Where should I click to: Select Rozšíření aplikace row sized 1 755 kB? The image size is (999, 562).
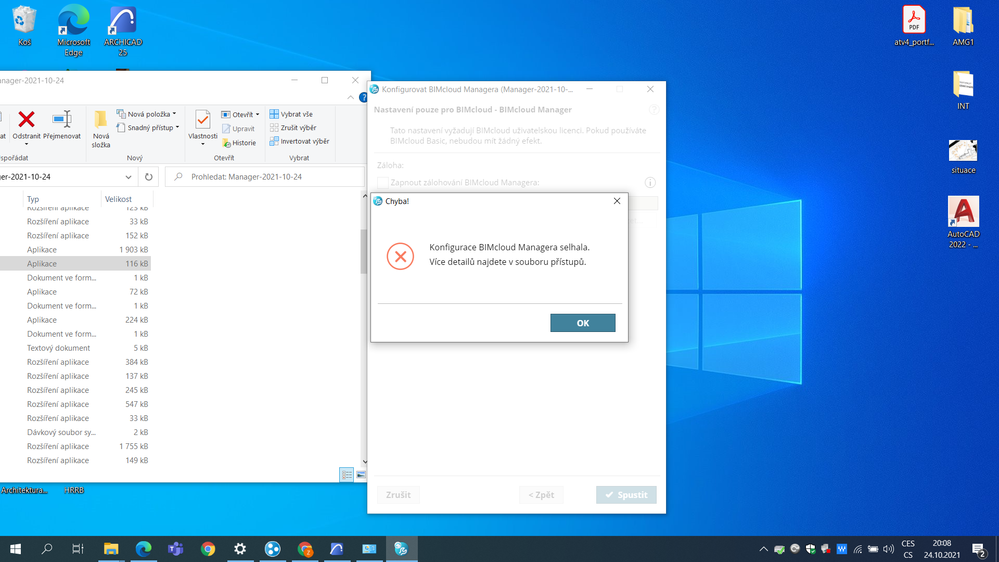75,446
